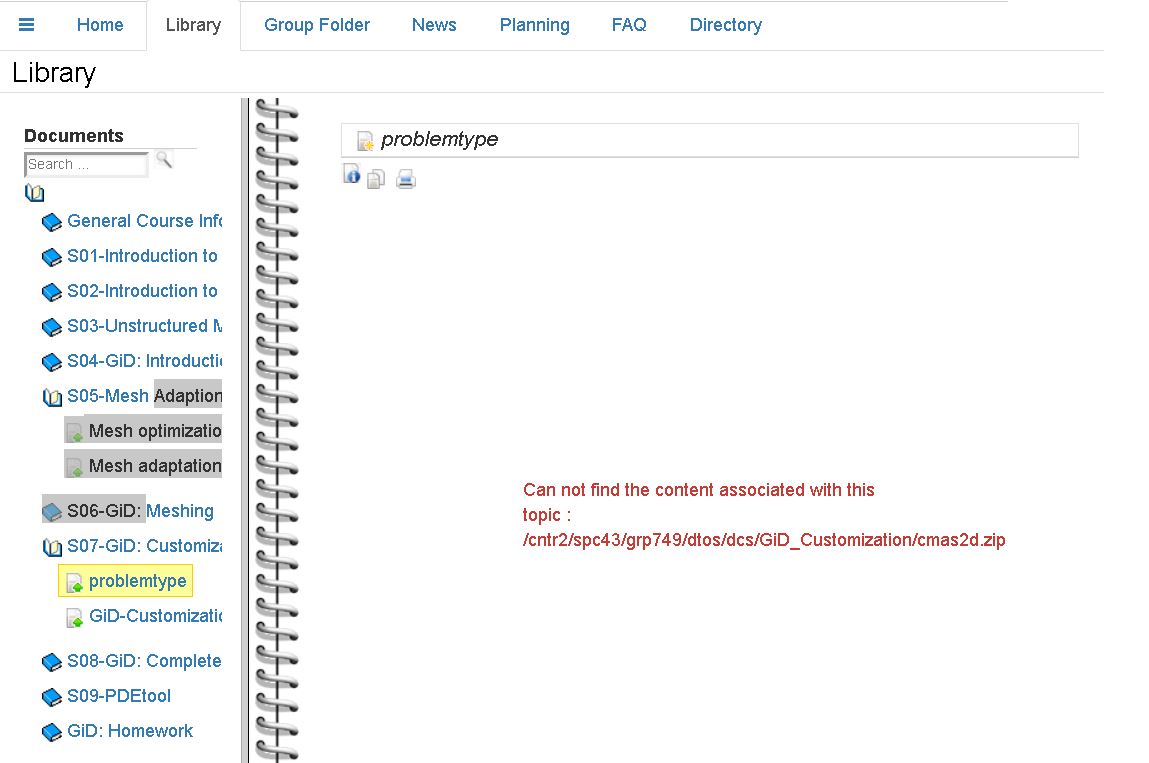Open the GiD-Customization document link

(x=154, y=616)
